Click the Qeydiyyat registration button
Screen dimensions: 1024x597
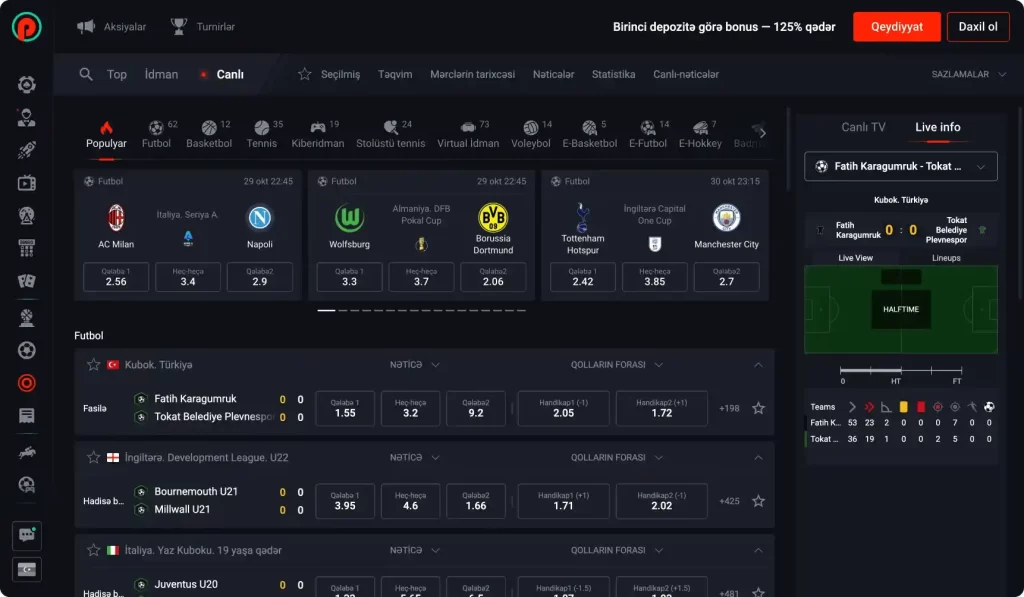click(x=896, y=27)
